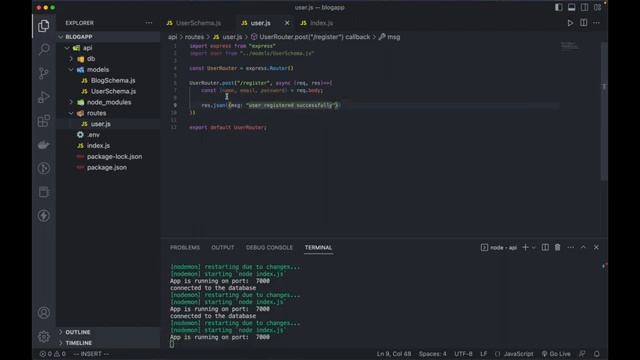Viewport: 640px width, 360px height.
Task: Expand the OUTLINE section
Action: point(108,332)
